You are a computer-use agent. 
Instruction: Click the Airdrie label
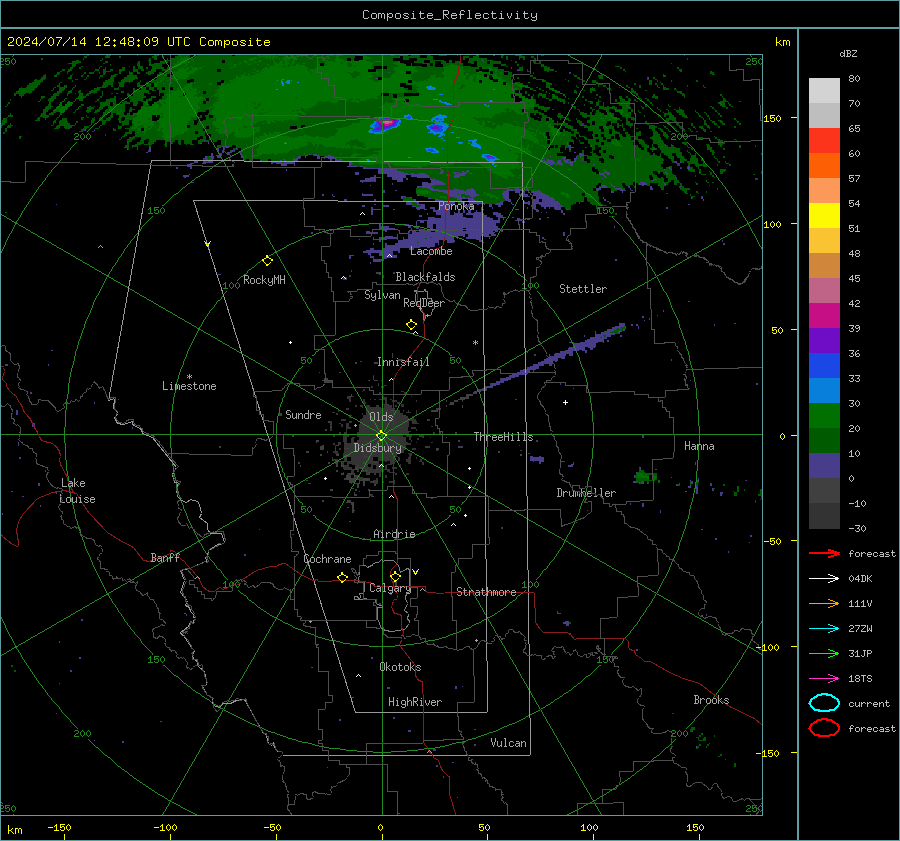[x=394, y=534]
